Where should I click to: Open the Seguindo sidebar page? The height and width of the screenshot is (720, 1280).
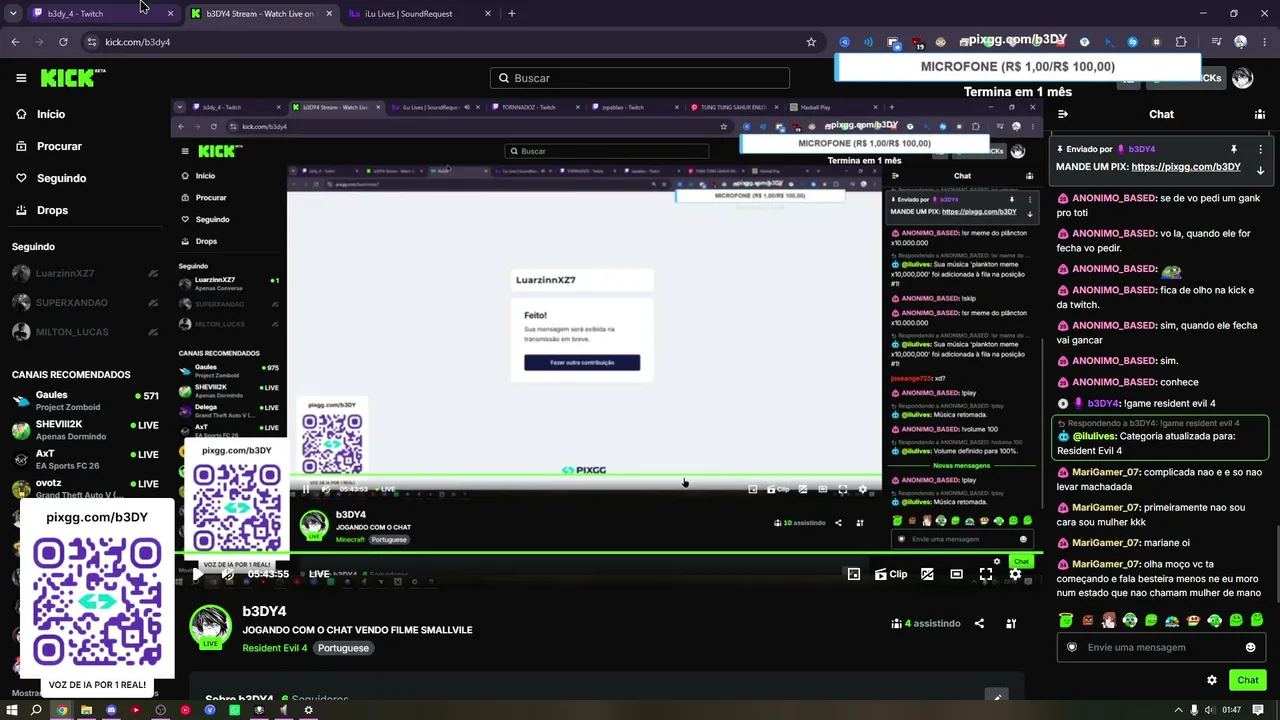tap(61, 178)
